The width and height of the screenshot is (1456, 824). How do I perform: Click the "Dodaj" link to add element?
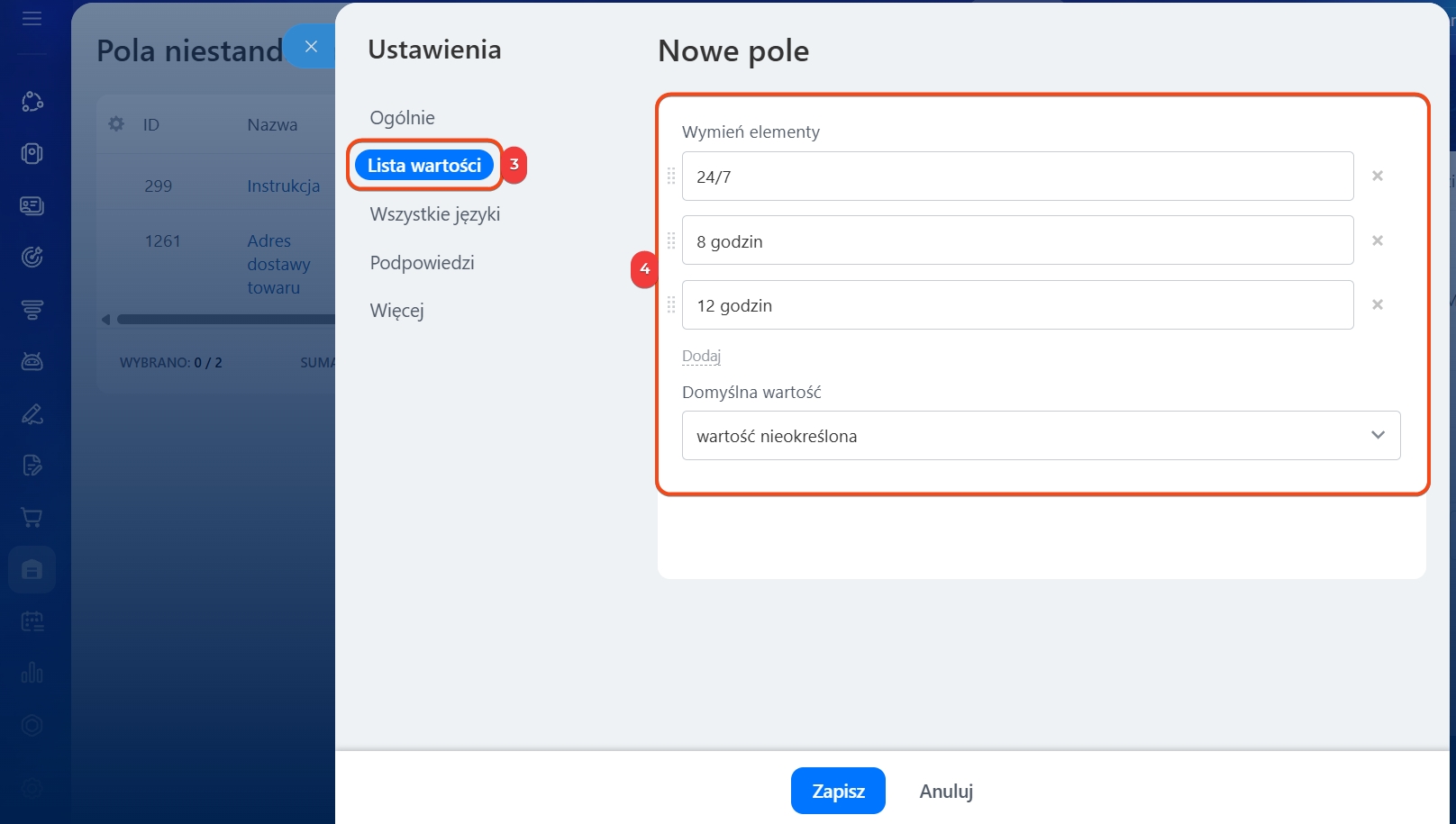701,356
